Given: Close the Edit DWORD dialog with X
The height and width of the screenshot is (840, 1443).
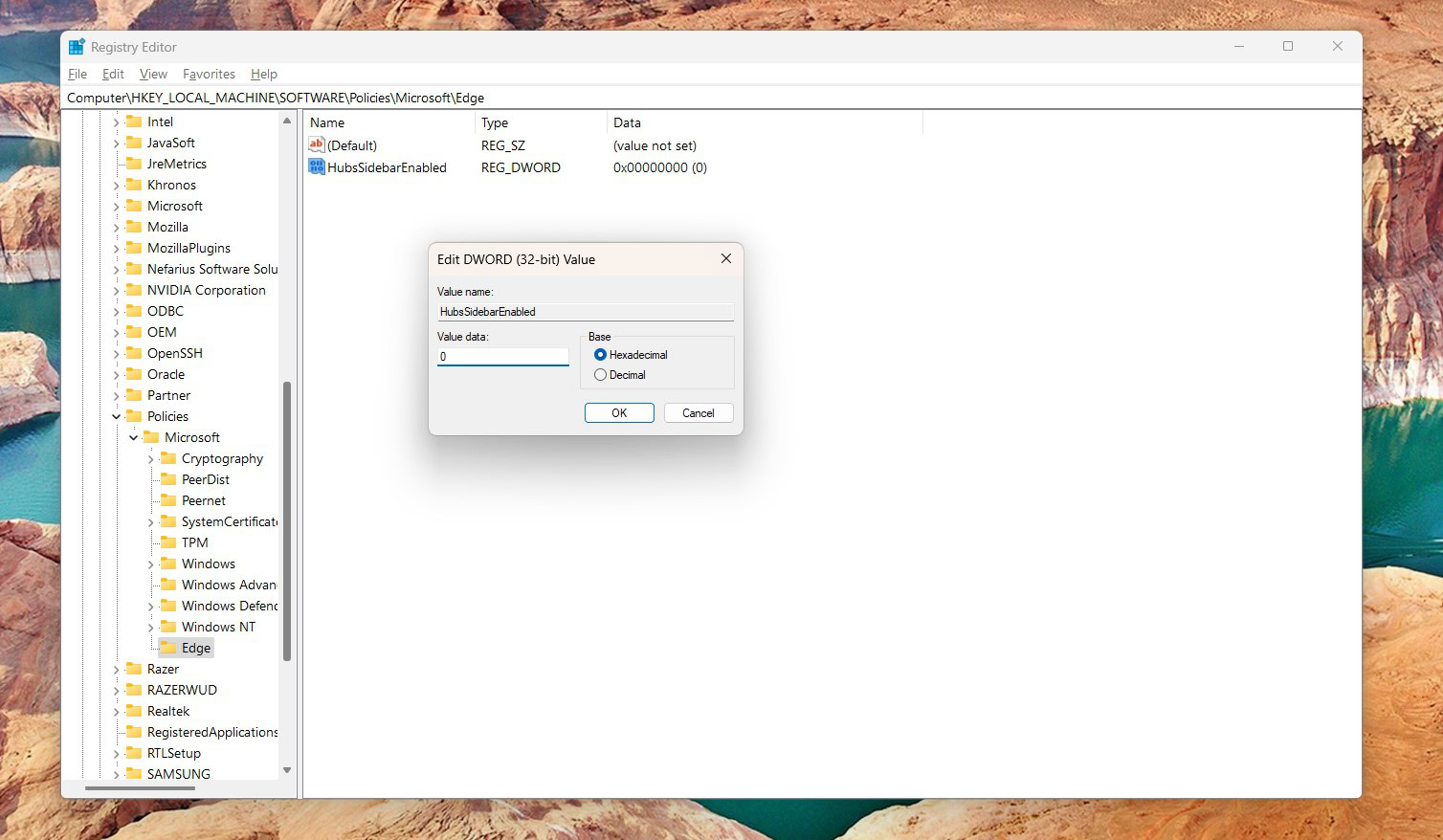Looking at the screenshot, I should pos(726,259).
